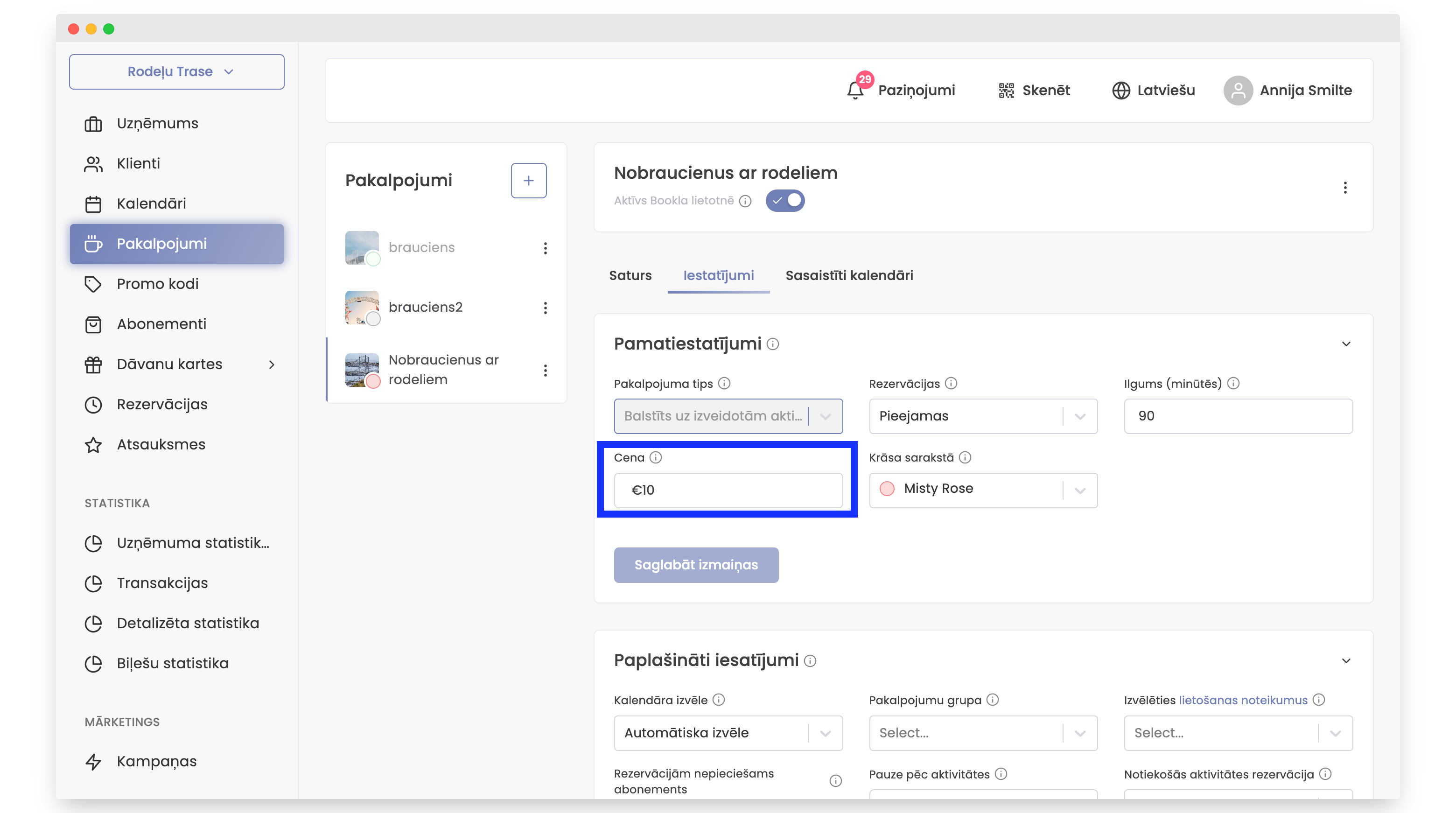Click the Kalendāri calendar icon in sidebar
1456x813 pixels.
click(x=93, y=203)
